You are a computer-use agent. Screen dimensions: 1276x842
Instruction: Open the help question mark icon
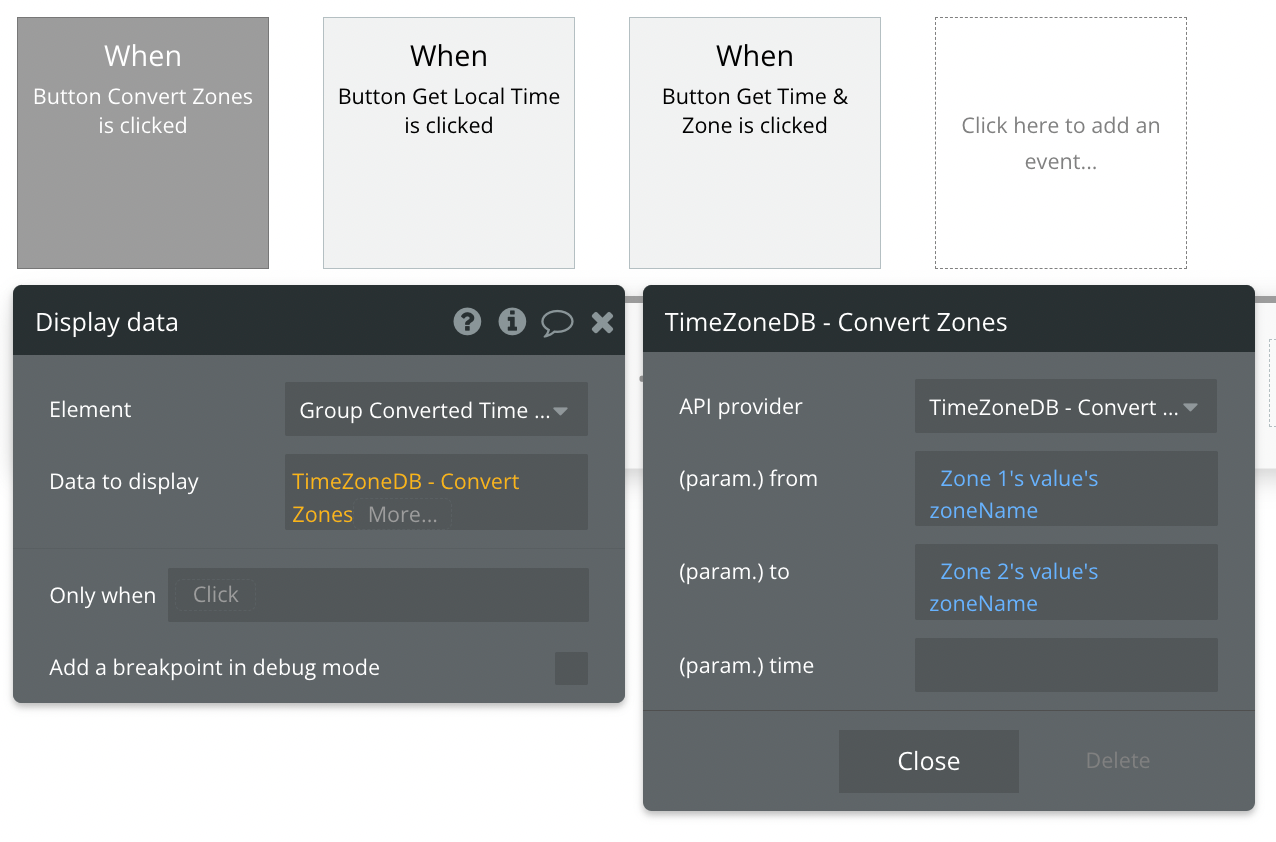click(467, 321)
